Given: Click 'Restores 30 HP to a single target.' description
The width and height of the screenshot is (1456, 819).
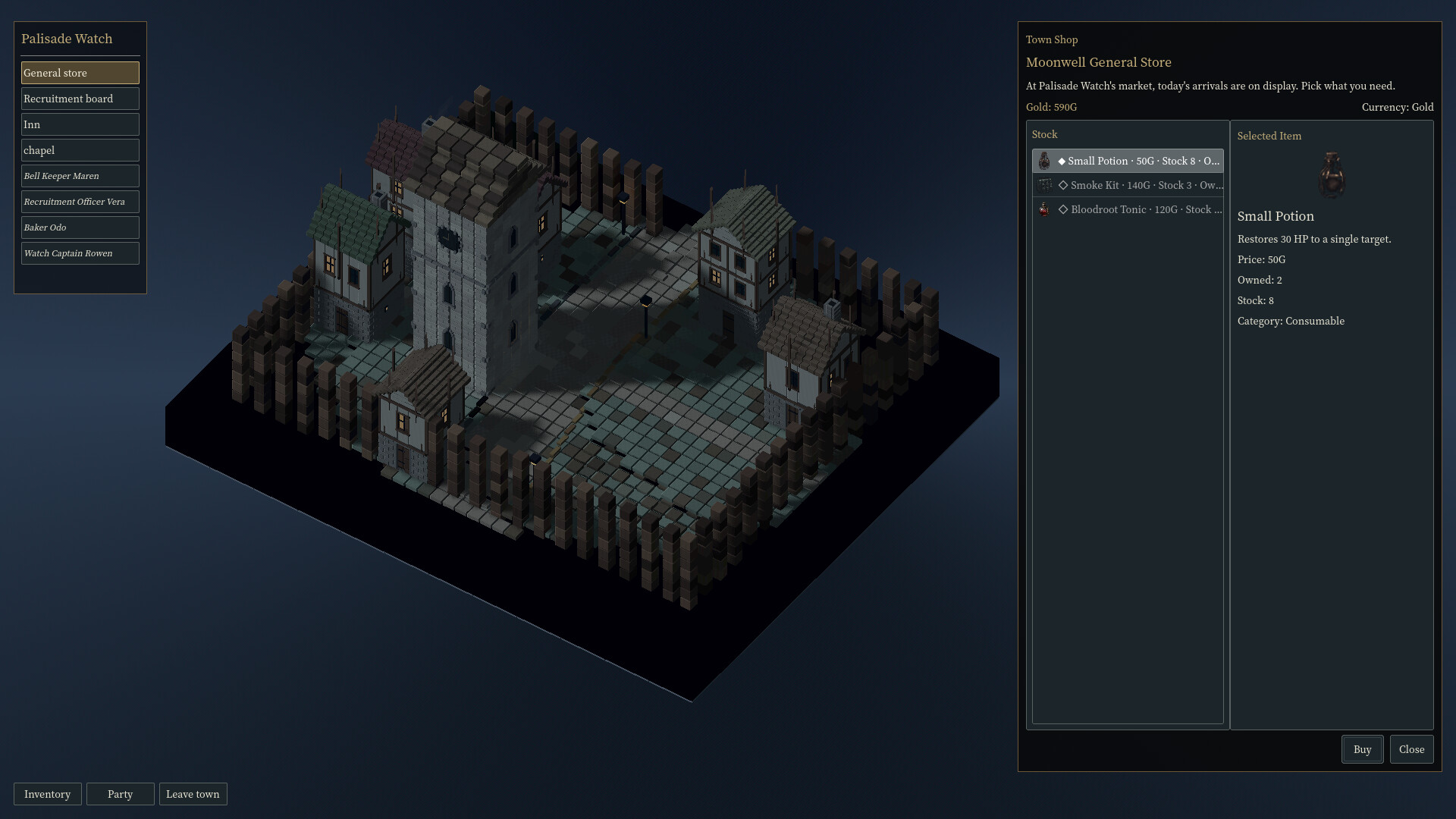Looking at the screenshot, I should tap(1314, 239).
